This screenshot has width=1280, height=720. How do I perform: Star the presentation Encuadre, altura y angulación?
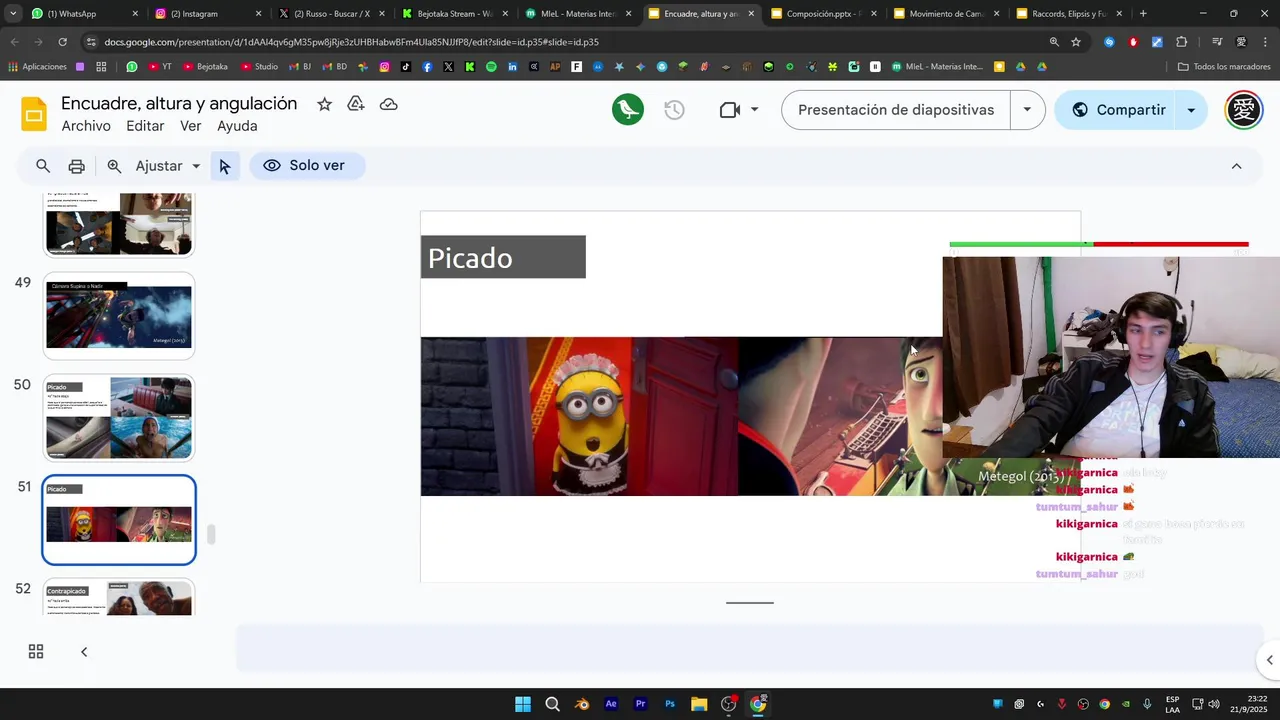[x=324, y=104]
